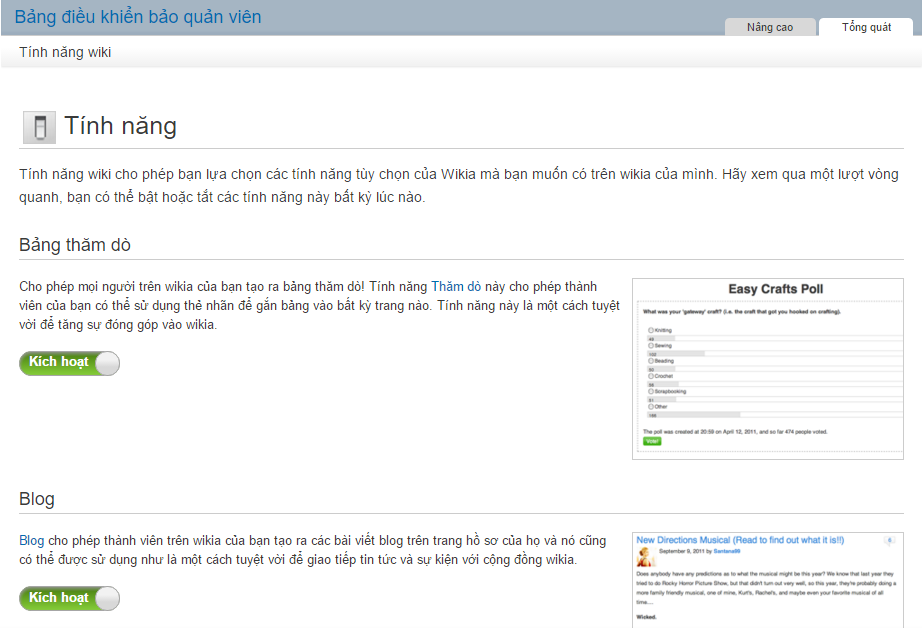Click the Tính năng page heading

click(120, 126)
